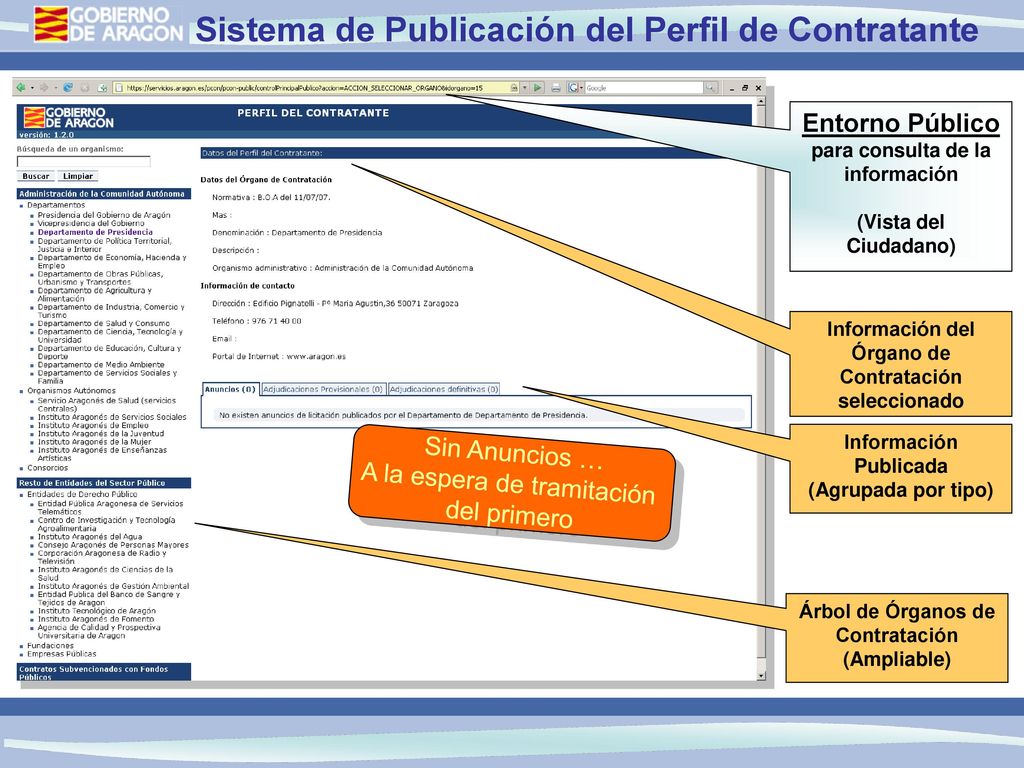Image resolution: width=1024 pixels, height=768 pixels.
Task: Open Departamento de Ciencia, Tecnología y Universidad
Action: (x=110, y=336)
